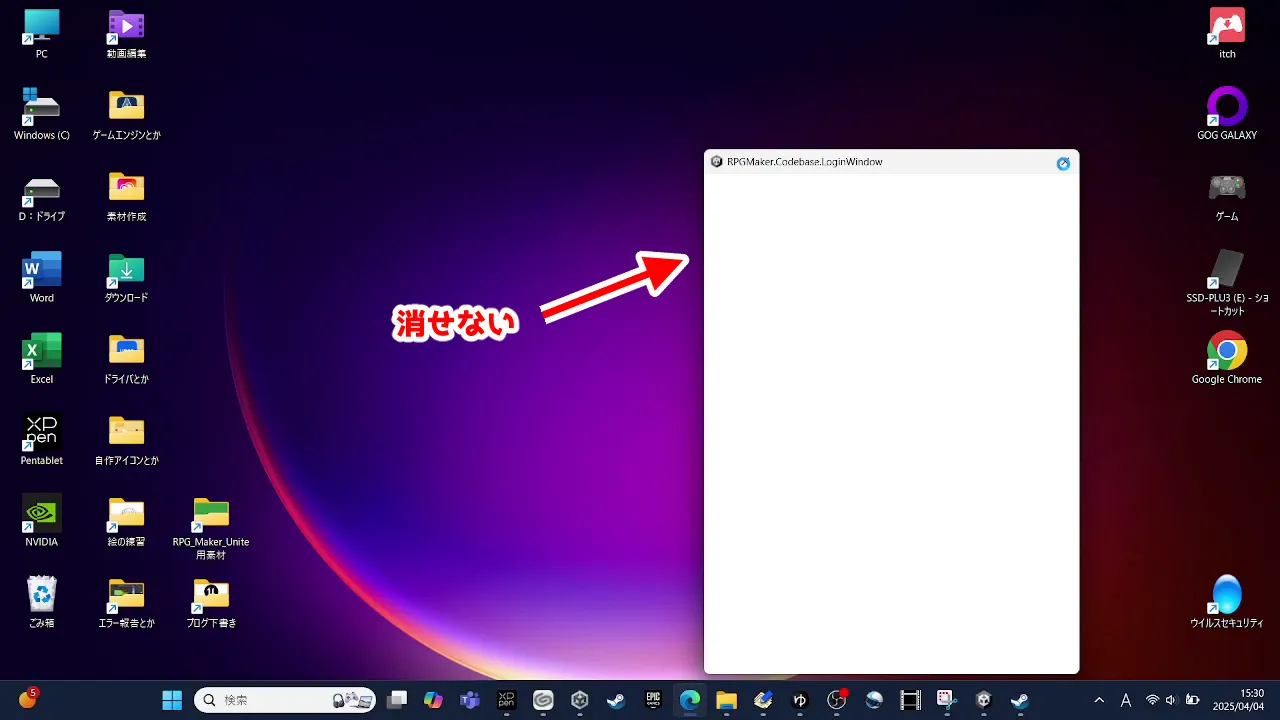Expand the hidden system tray icons

coord(1099,700)
